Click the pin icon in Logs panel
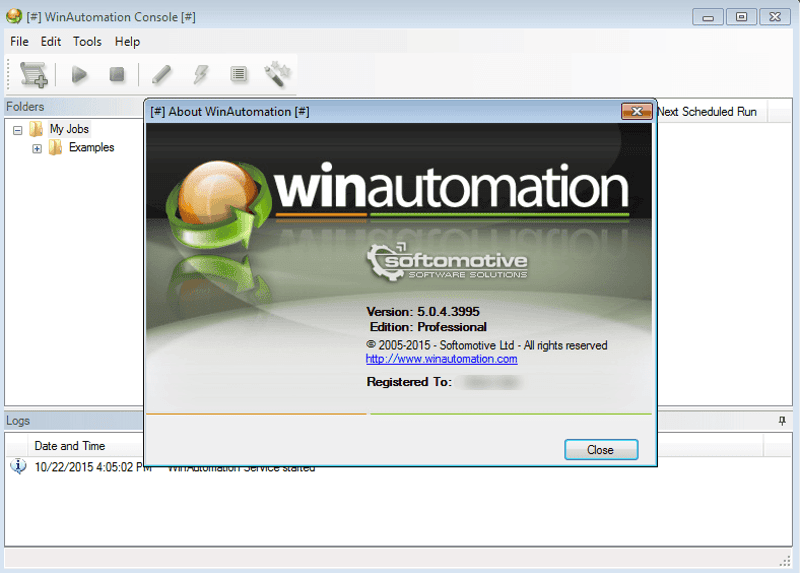Image resolution: width=800 pixels, height=573 pixels. click(x=782, y=421)
